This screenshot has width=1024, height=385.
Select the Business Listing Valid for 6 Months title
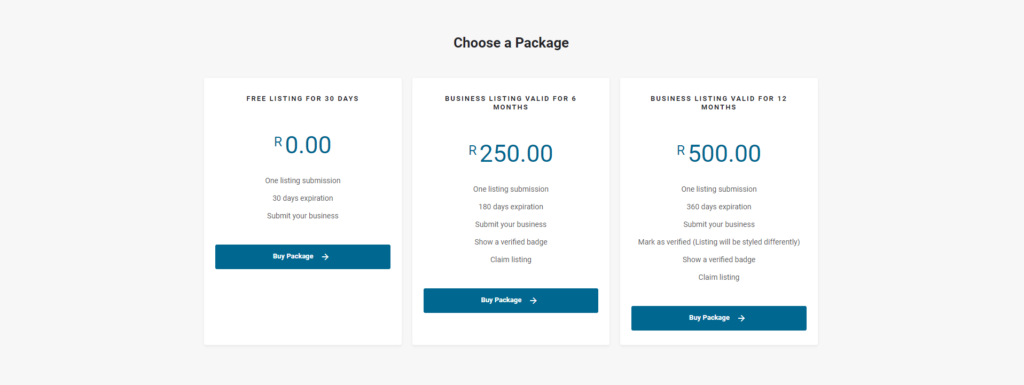pyautogui.click(x=511, y=103)
